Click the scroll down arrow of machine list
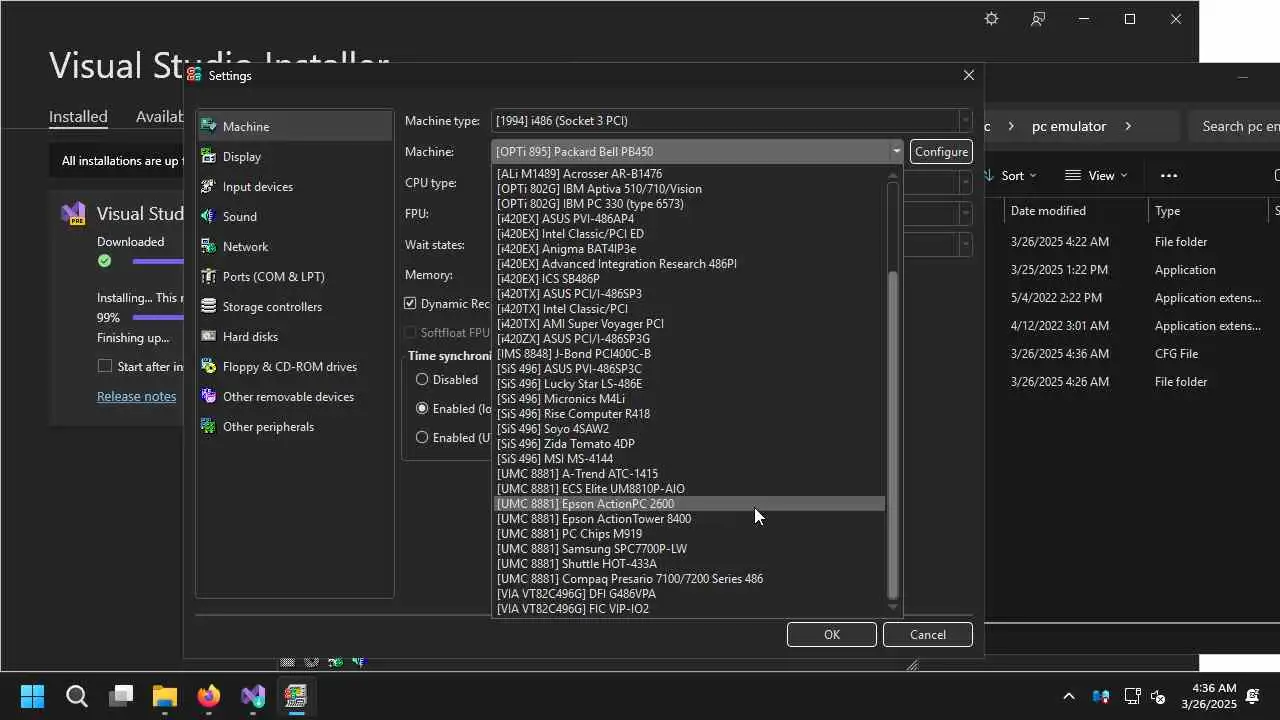Screen dimensions: 1280x720 coord(894,607)
